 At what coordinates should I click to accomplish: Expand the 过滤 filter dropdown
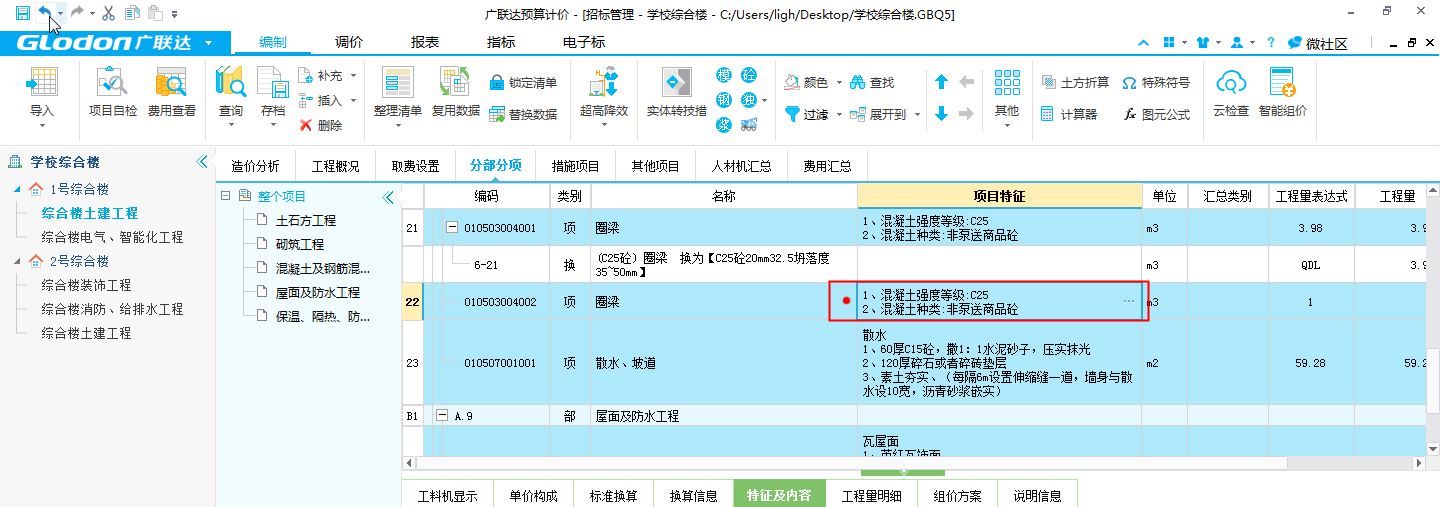tap(839, 115)
